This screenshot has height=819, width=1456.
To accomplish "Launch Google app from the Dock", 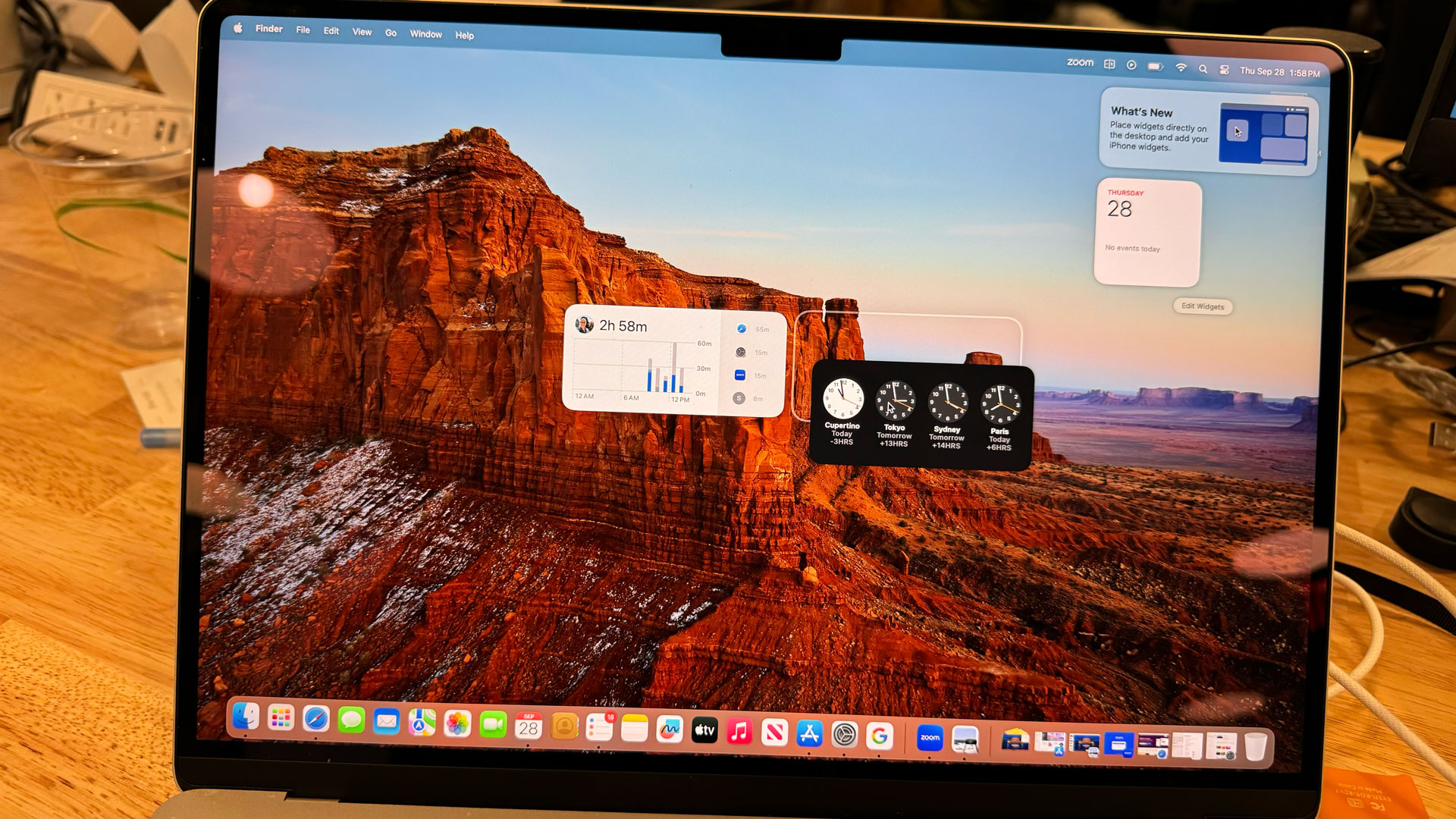I will point(880,736).
